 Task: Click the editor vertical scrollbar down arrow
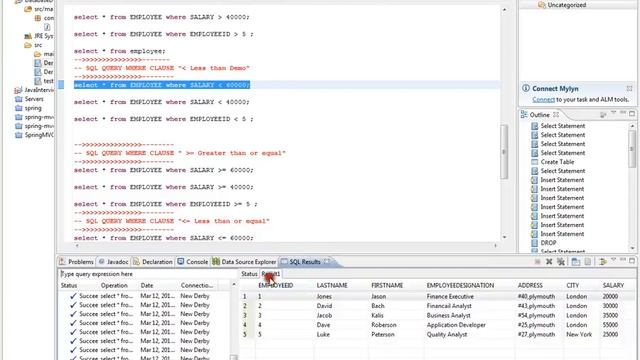[504, 237]
